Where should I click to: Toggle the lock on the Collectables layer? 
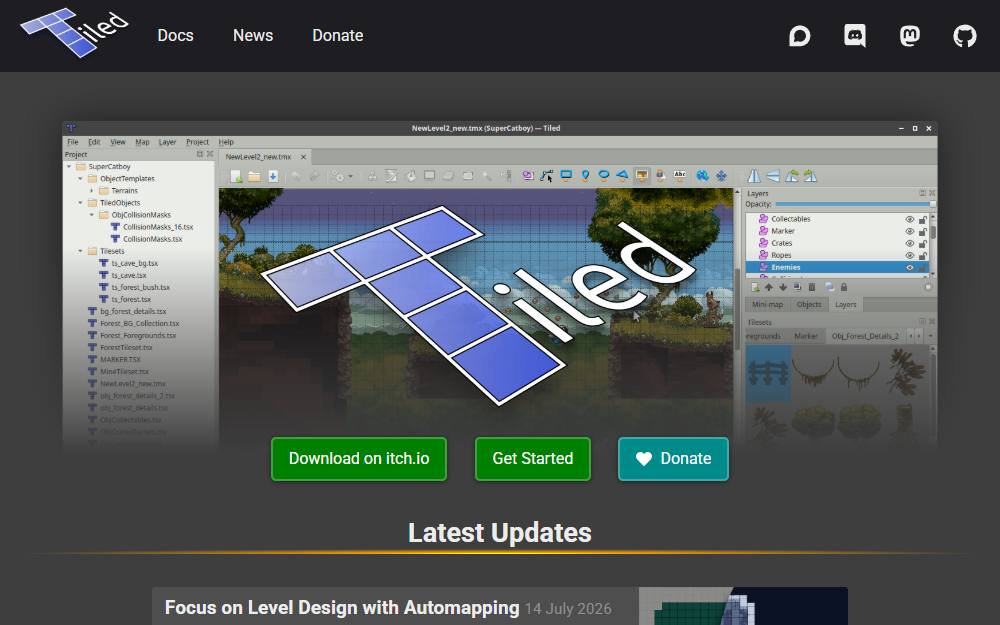(923, 219)
